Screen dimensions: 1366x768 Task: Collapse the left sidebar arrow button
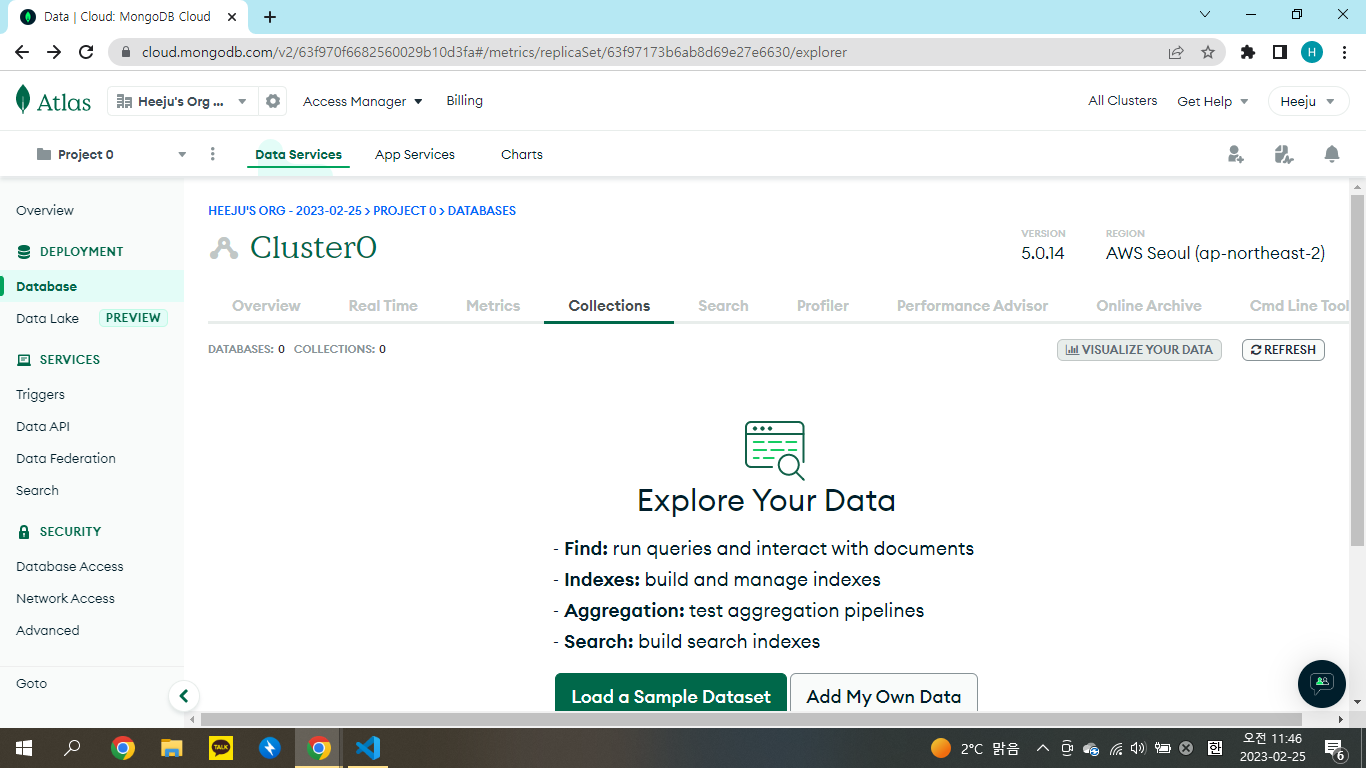183,695
